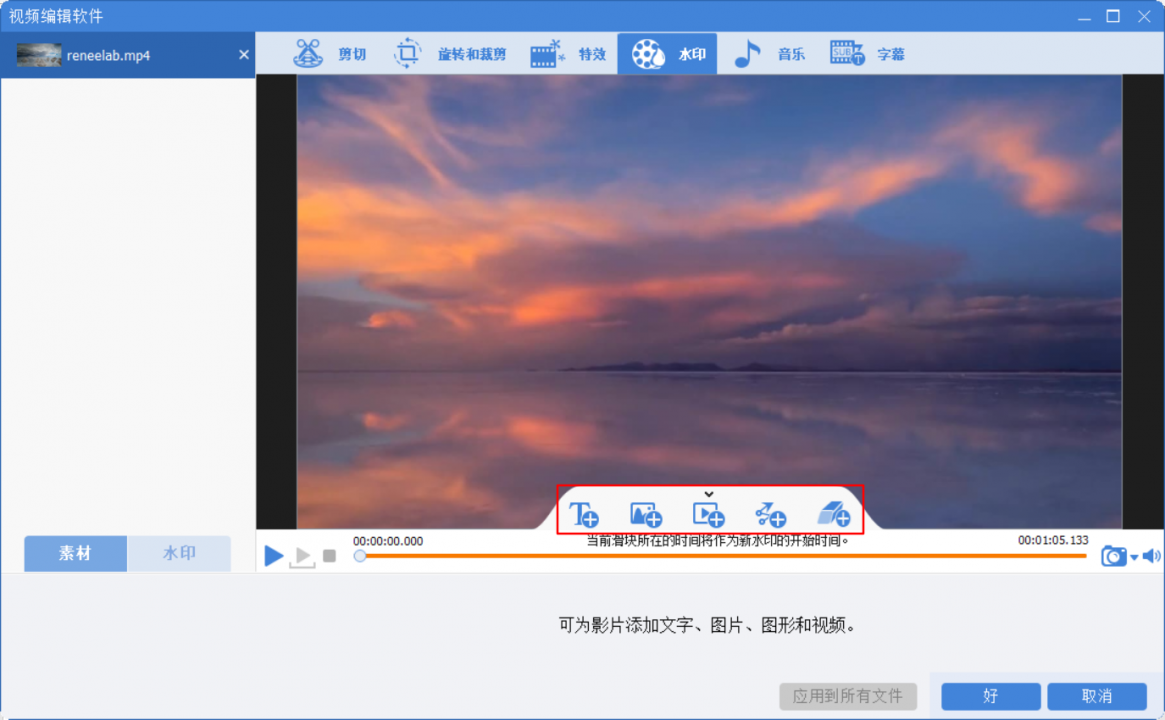Play the video preview
The height and width of the screenshot is (720, 1165).
click(273, 556)
